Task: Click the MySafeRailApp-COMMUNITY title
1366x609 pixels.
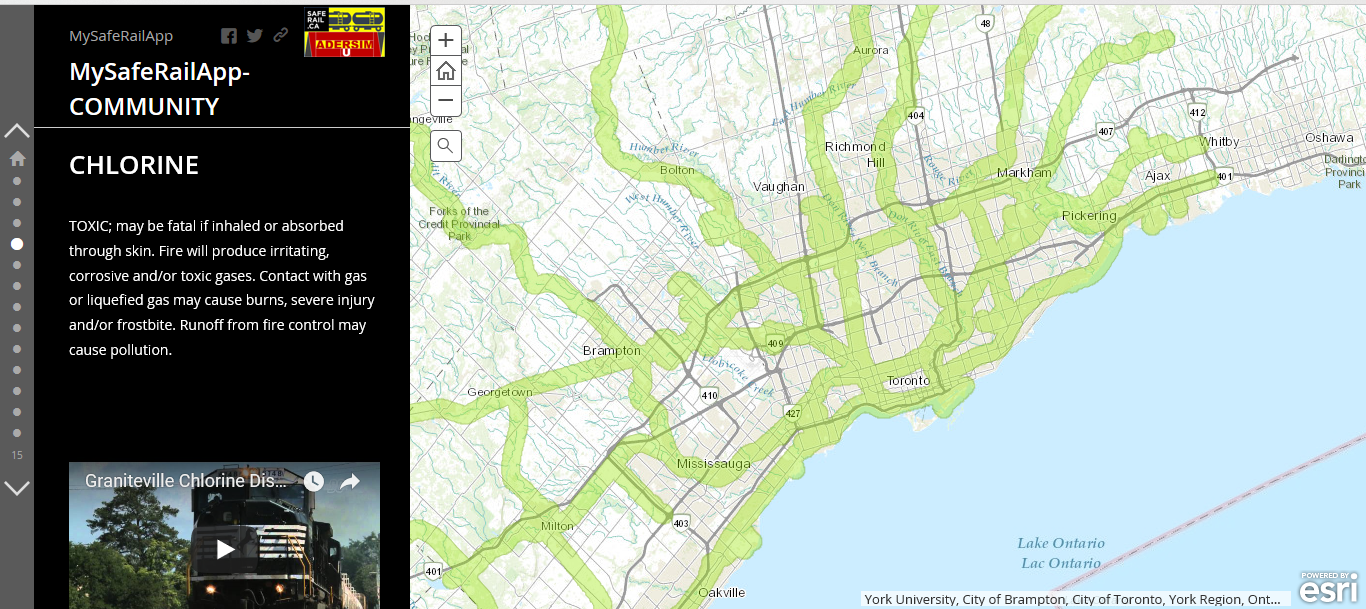Action: [159, 89]
